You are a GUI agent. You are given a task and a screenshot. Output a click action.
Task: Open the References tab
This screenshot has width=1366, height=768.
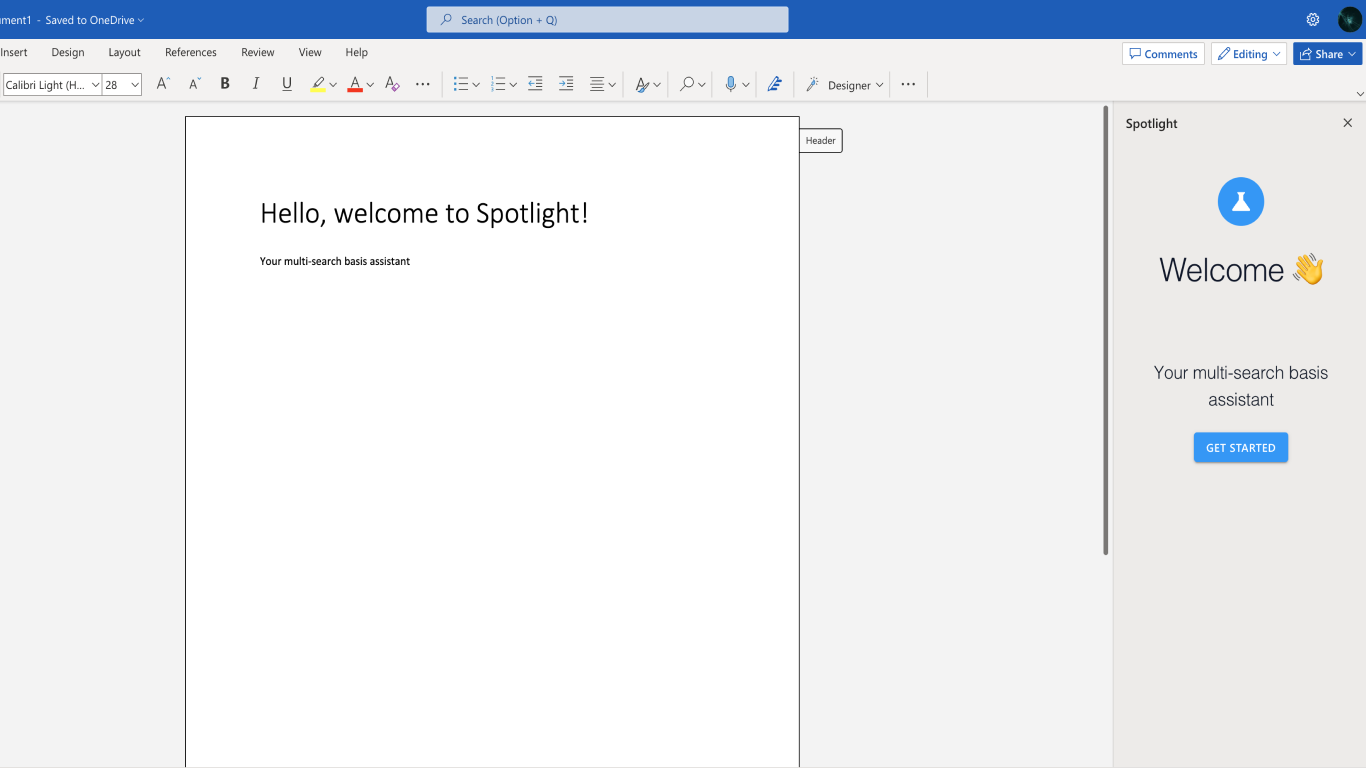tap(190, 52)
